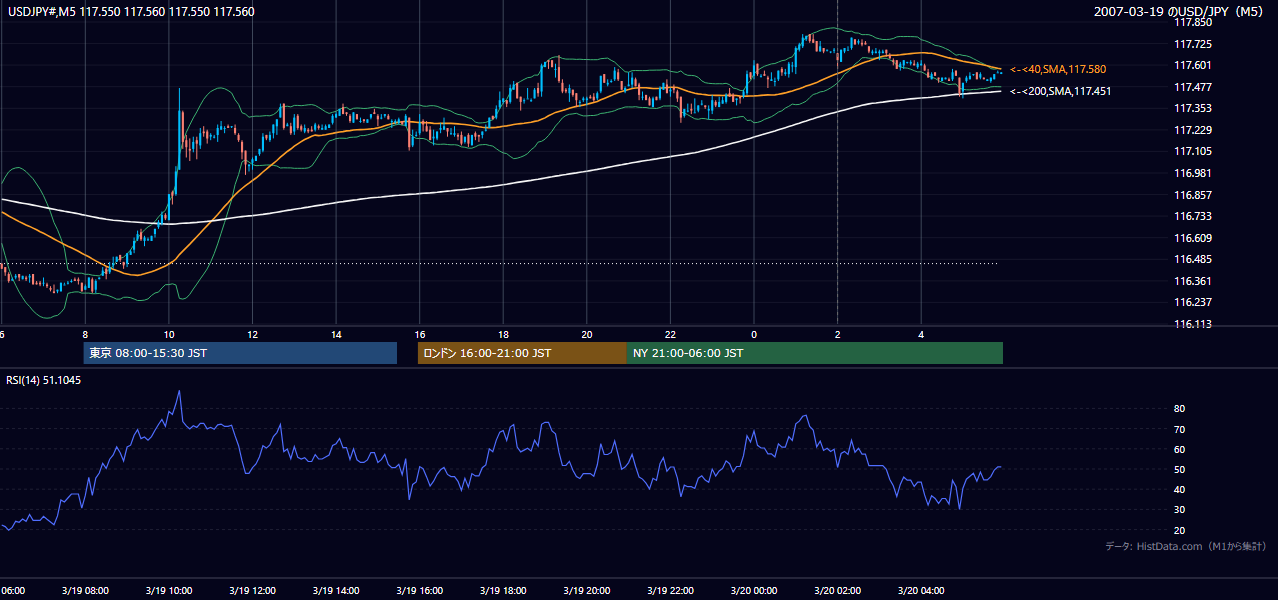Image resolution: width=1278 pixels, height=600 pixels.
Task: Click price level 116.237 on the axis
Action: click(x=1192, y=302)
